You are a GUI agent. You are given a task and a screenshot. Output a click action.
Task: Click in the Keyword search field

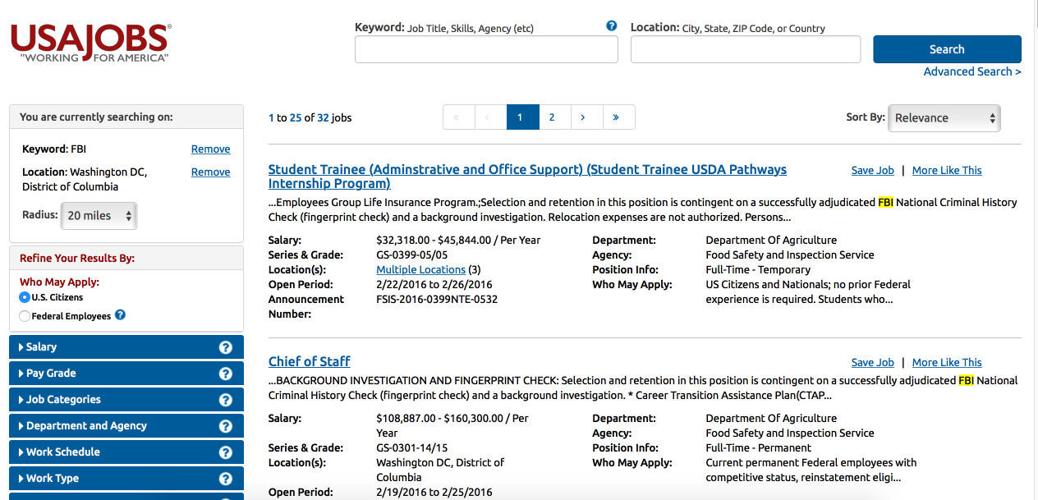coord(486,49)
